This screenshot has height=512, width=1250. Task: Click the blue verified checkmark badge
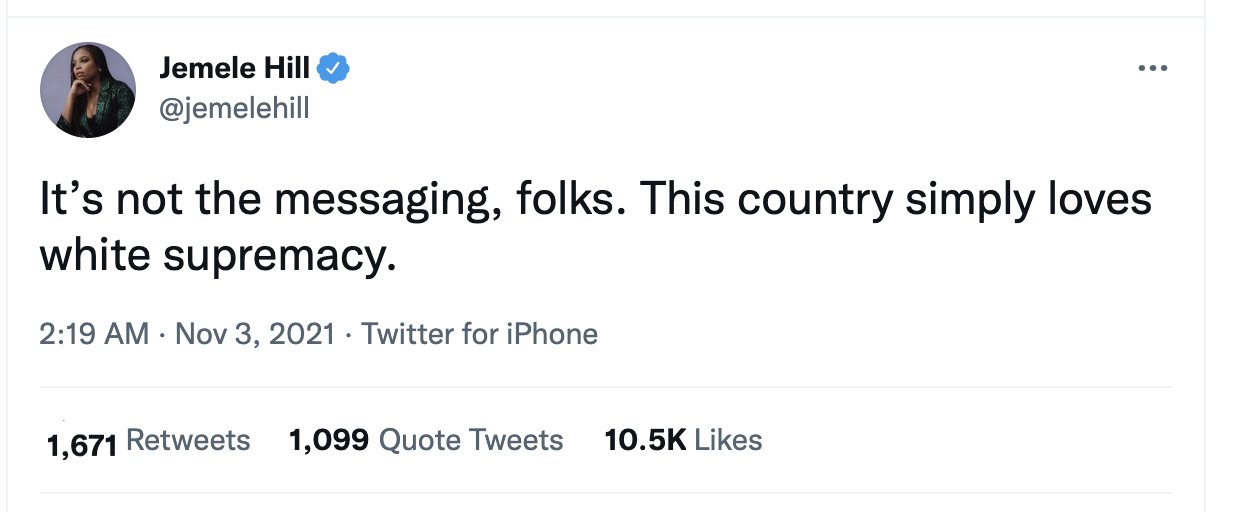(x=334, y=69)
